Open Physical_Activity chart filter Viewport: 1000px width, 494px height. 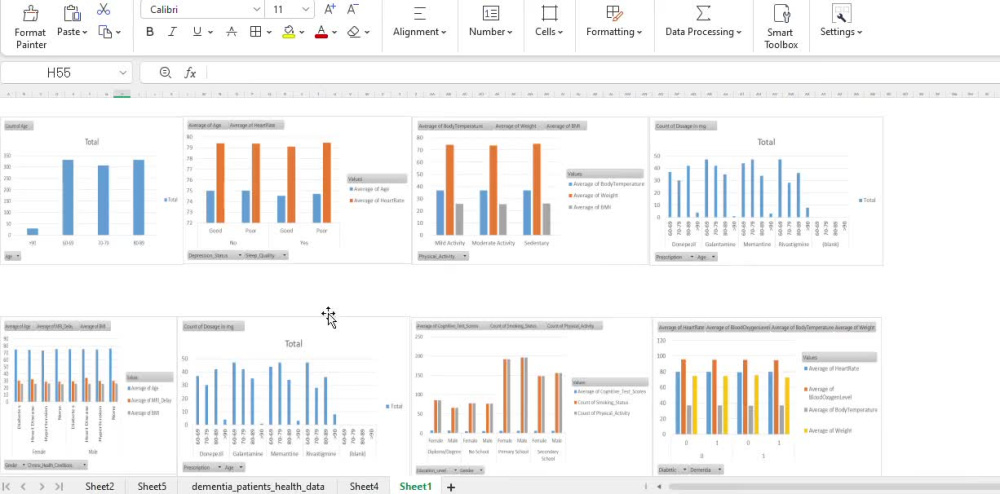tap(443, 256)
